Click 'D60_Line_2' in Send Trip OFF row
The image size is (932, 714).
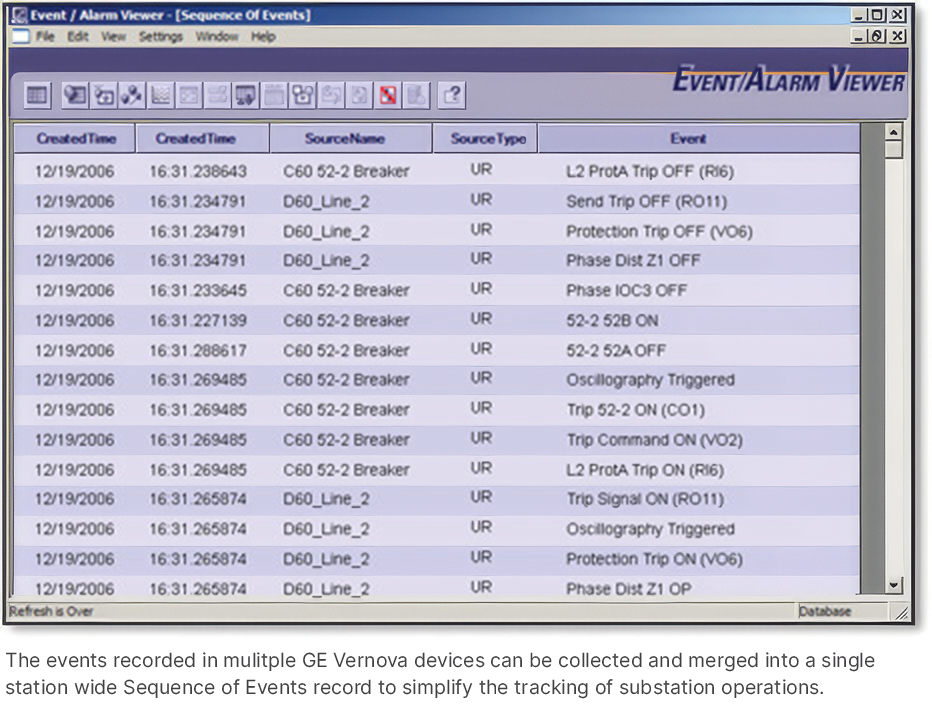click(x=326, y=202)
